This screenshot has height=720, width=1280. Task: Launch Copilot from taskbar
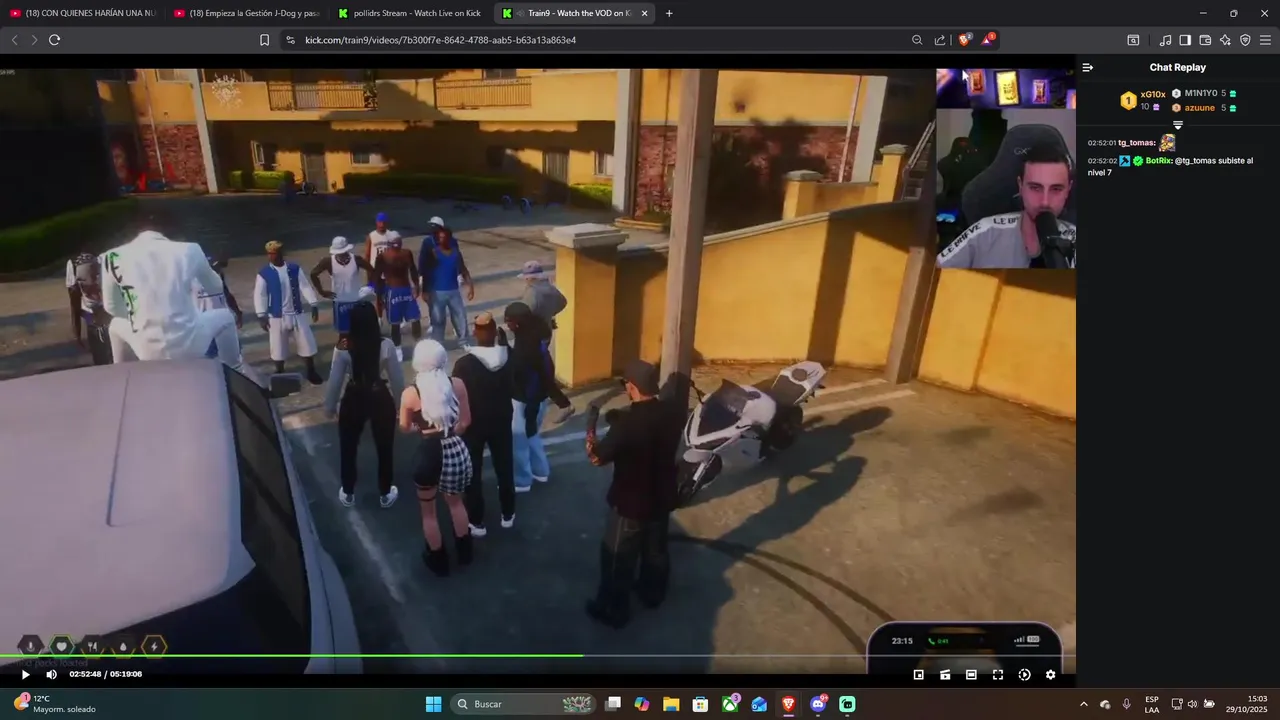[x=642, y=704]
